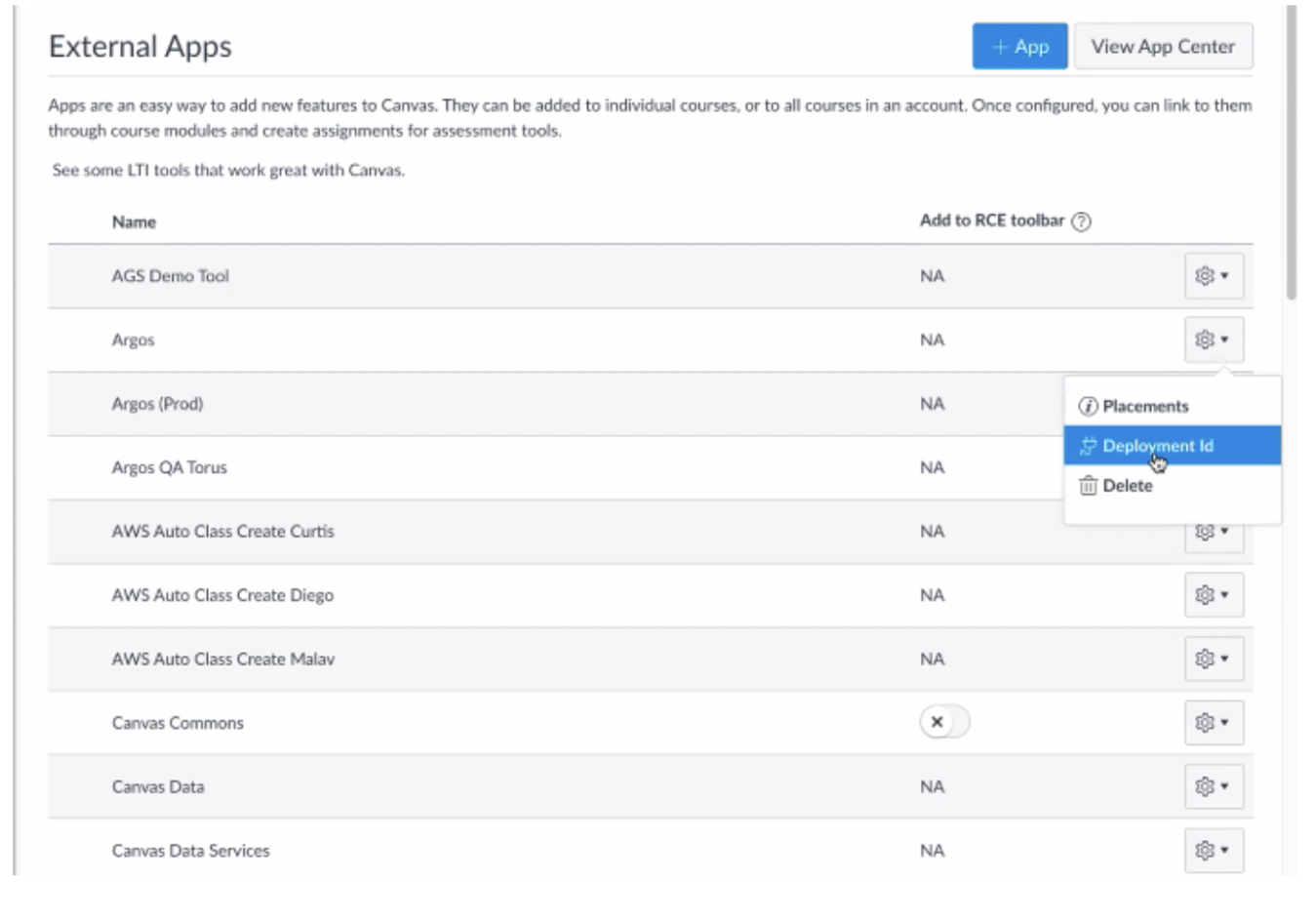1316x921 pixels.
Task: Click the blue + App button
Action: pyautogui.click(x=1019, y=47)
